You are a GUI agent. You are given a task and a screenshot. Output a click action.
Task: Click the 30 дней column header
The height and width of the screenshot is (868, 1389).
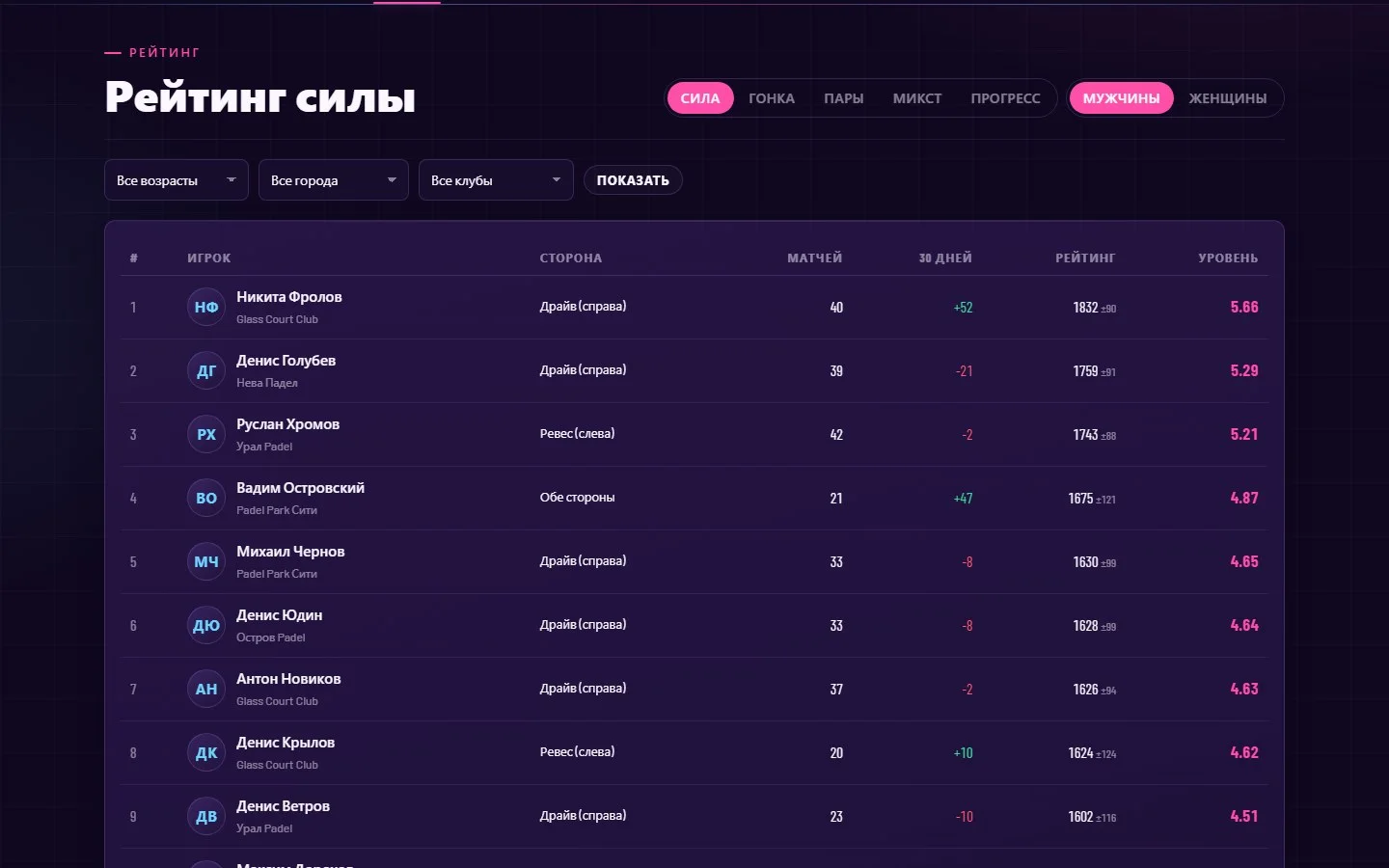pos(945,258)
